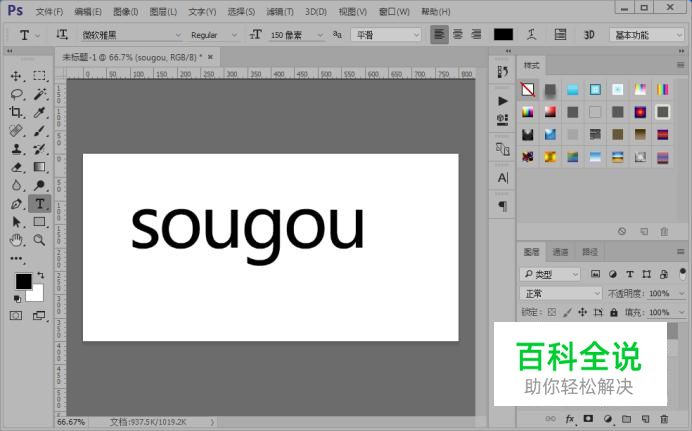Open the tool preset picker arrow
This screenshot has width=692, height=431.
coord(38,35)
